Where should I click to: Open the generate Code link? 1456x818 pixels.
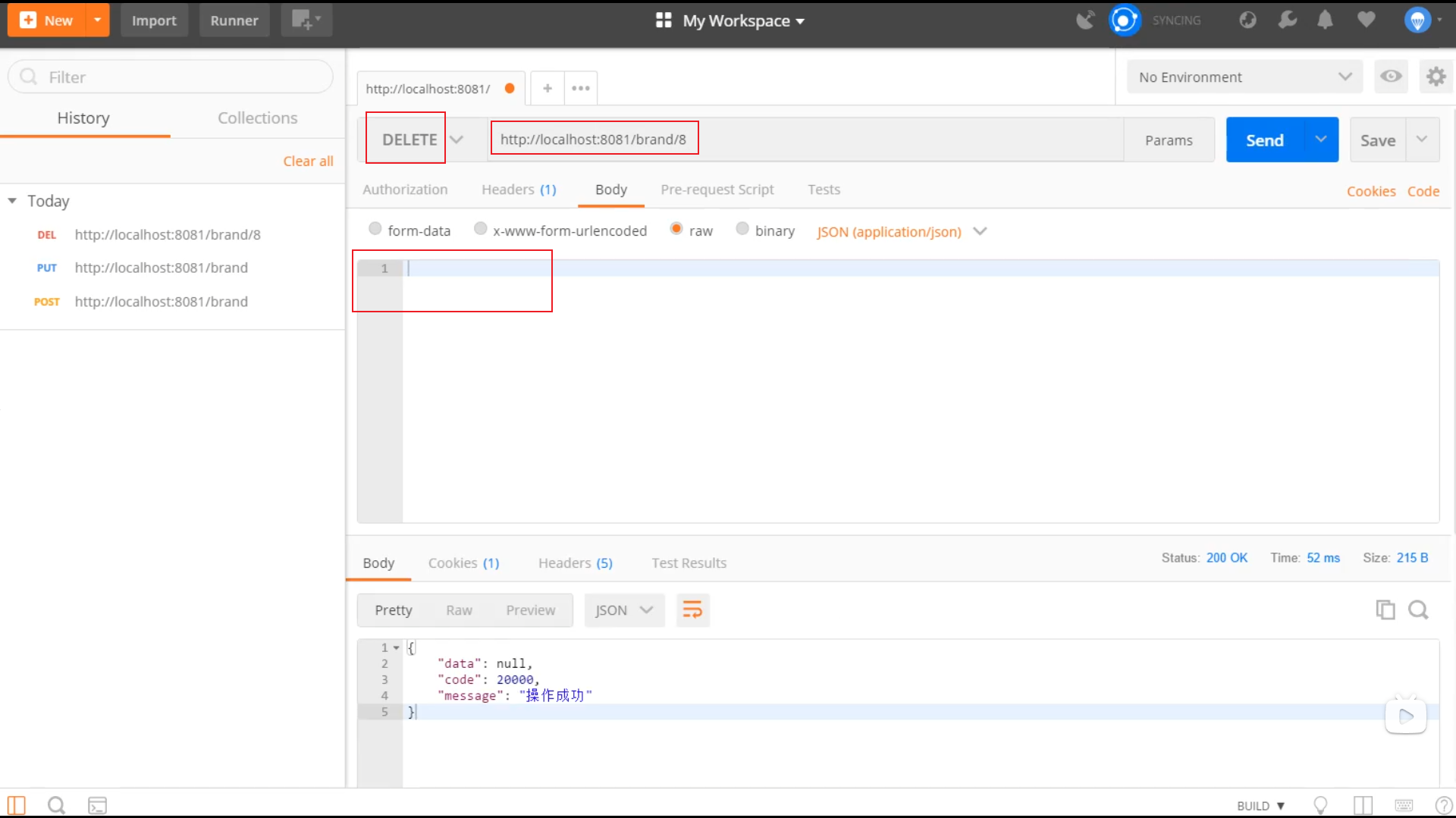point(1423,191)
